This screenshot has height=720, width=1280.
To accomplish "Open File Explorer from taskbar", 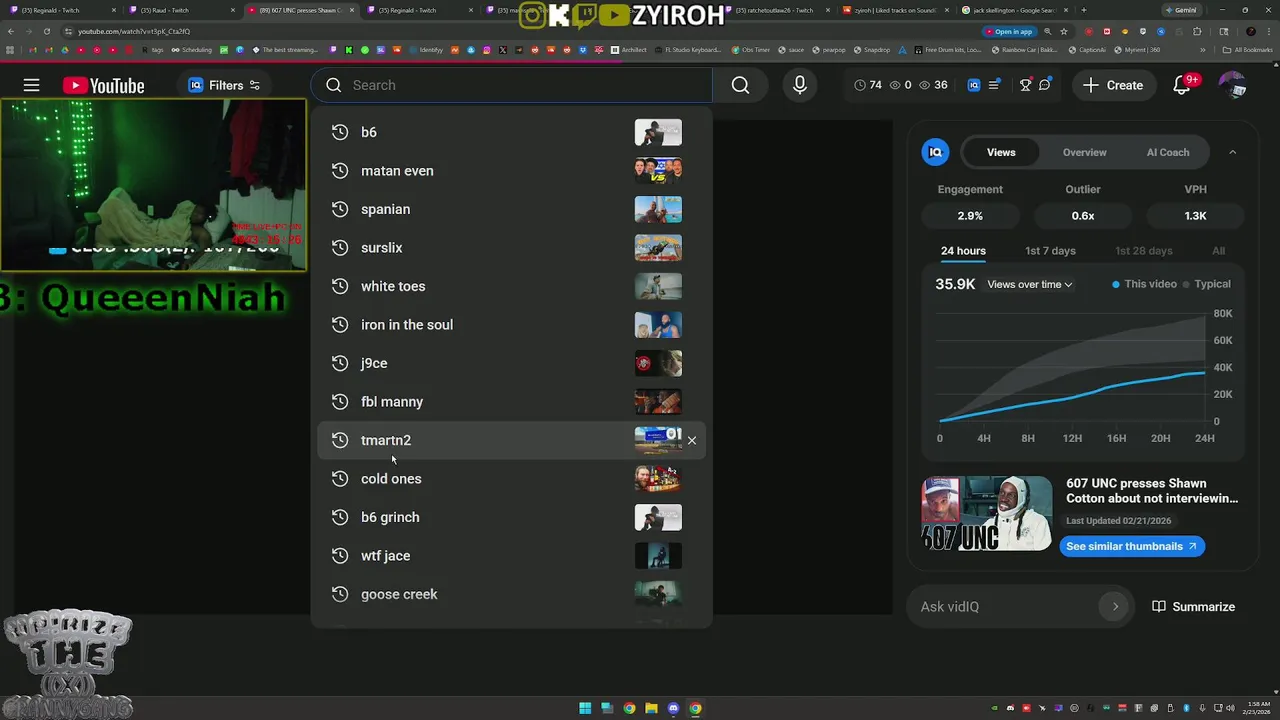I will click(x=651, y=709).
